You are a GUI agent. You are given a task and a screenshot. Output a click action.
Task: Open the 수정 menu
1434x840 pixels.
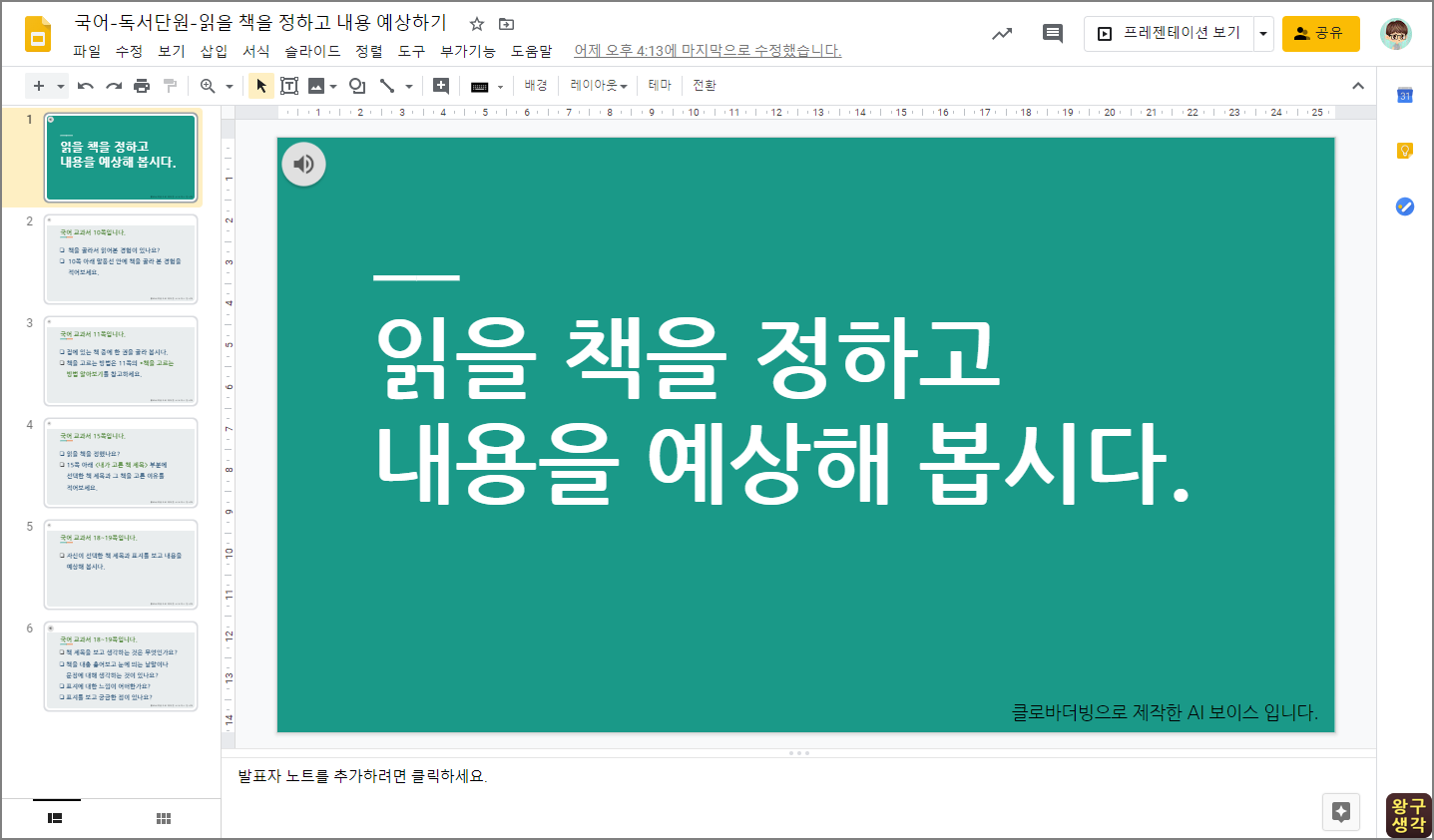(x=129, y=51)
